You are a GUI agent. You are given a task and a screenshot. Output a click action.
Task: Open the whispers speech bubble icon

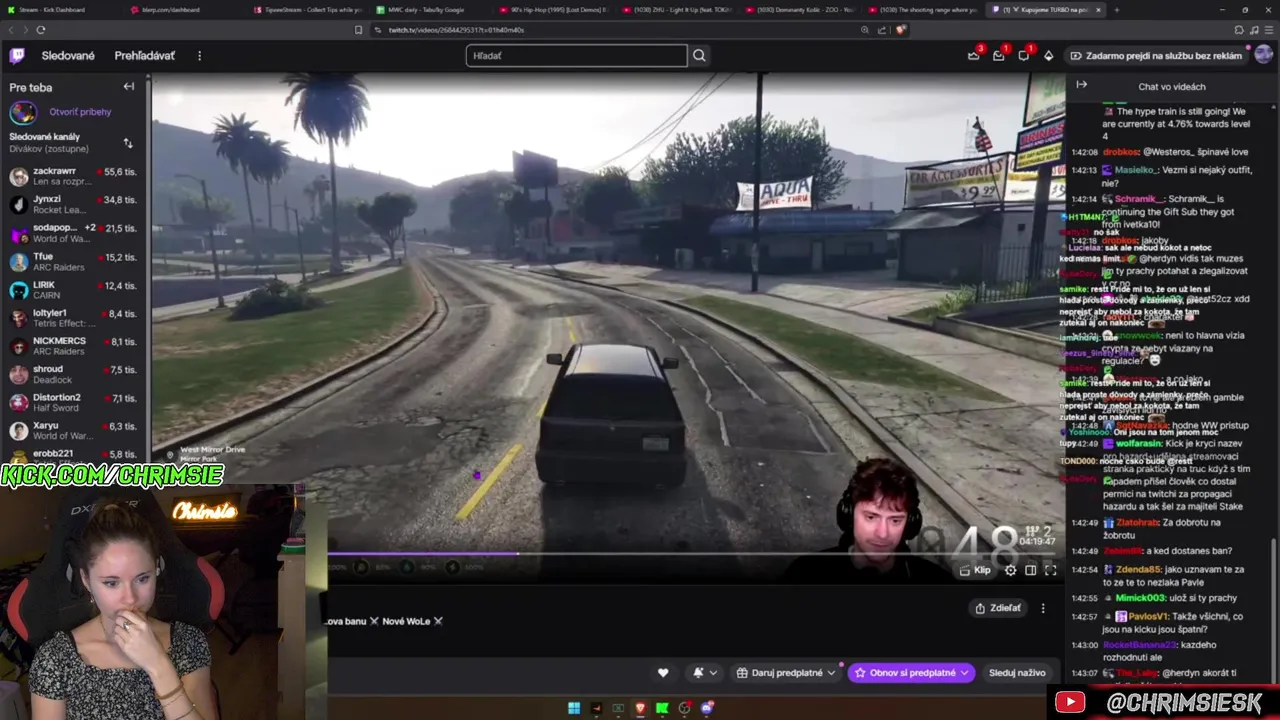(1023, 55)
